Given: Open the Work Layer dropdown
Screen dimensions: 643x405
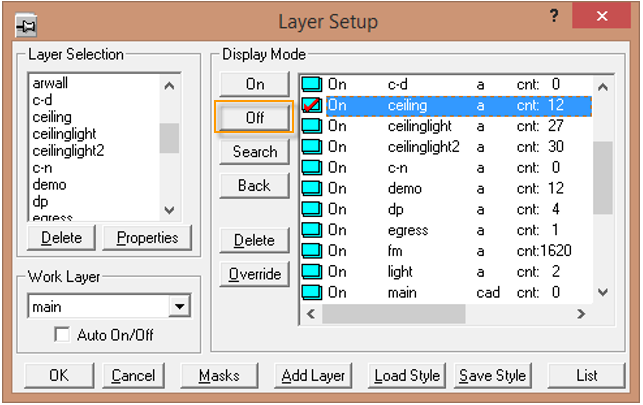Looking at the screenshot, I should pos(180,307).
